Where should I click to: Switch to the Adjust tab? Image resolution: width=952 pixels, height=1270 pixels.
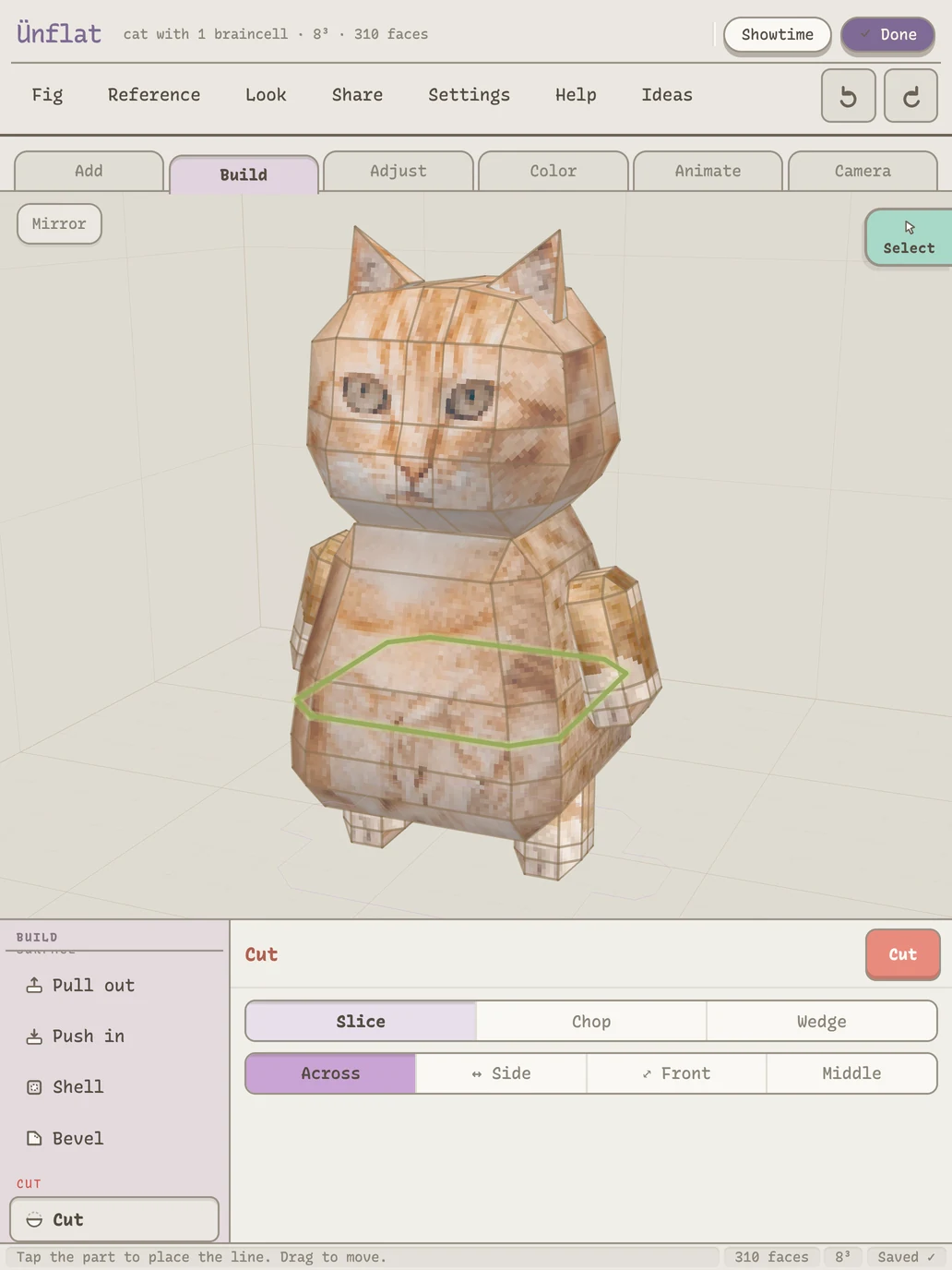[399, 172]
